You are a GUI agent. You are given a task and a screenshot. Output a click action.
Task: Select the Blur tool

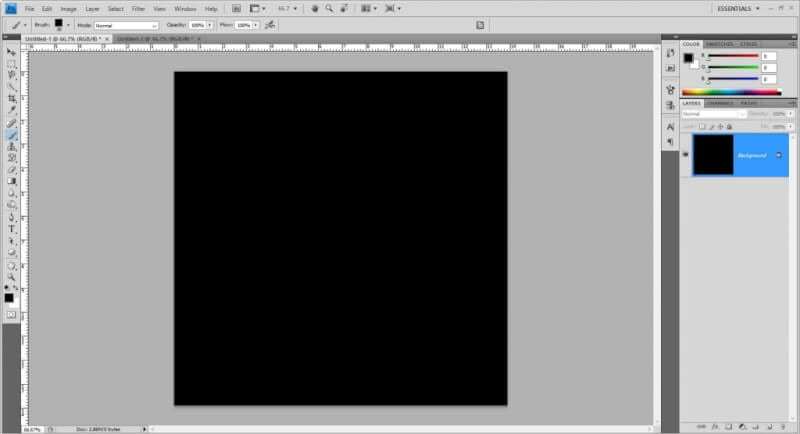tap(11, 194)
